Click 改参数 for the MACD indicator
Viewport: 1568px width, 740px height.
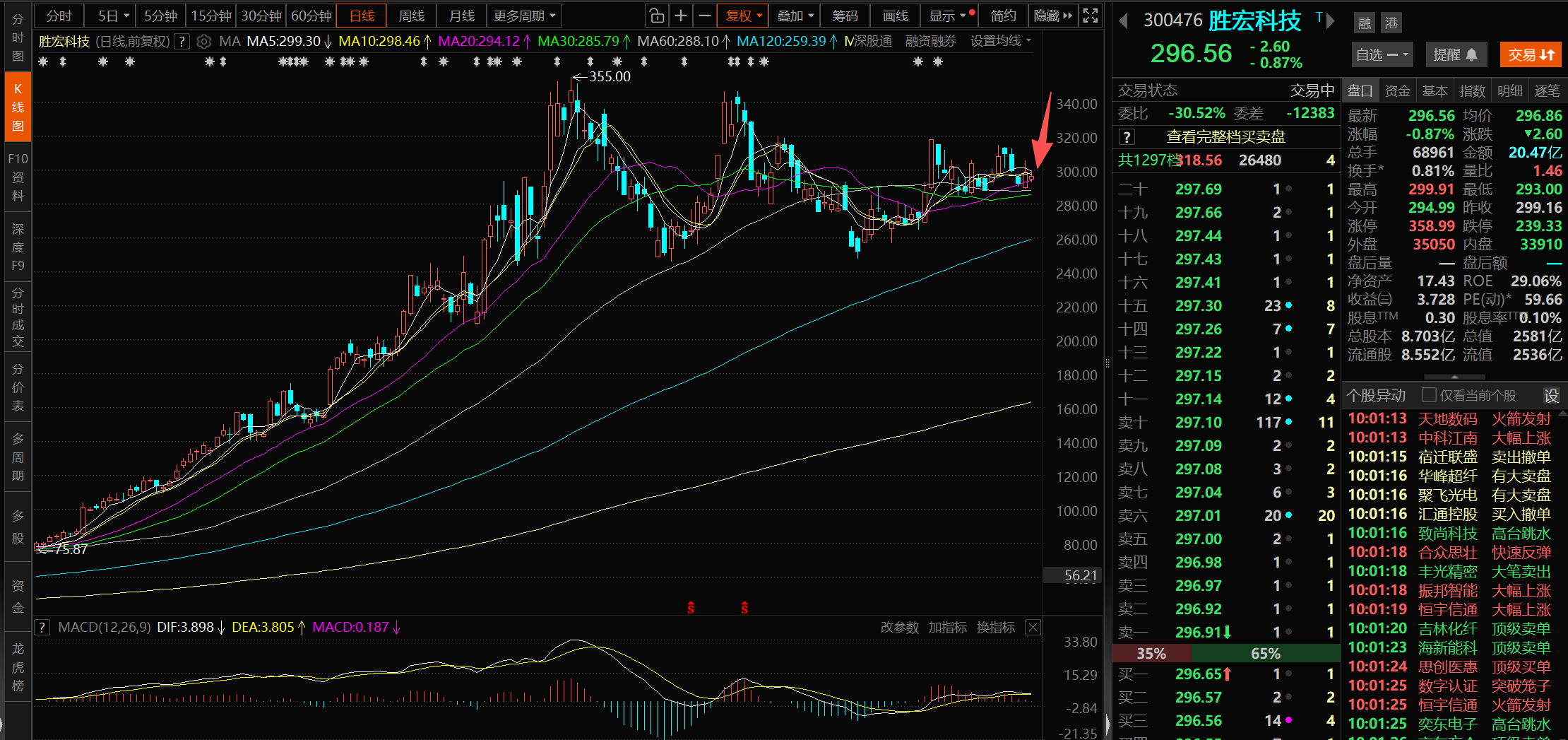click(x=899, y=627)
